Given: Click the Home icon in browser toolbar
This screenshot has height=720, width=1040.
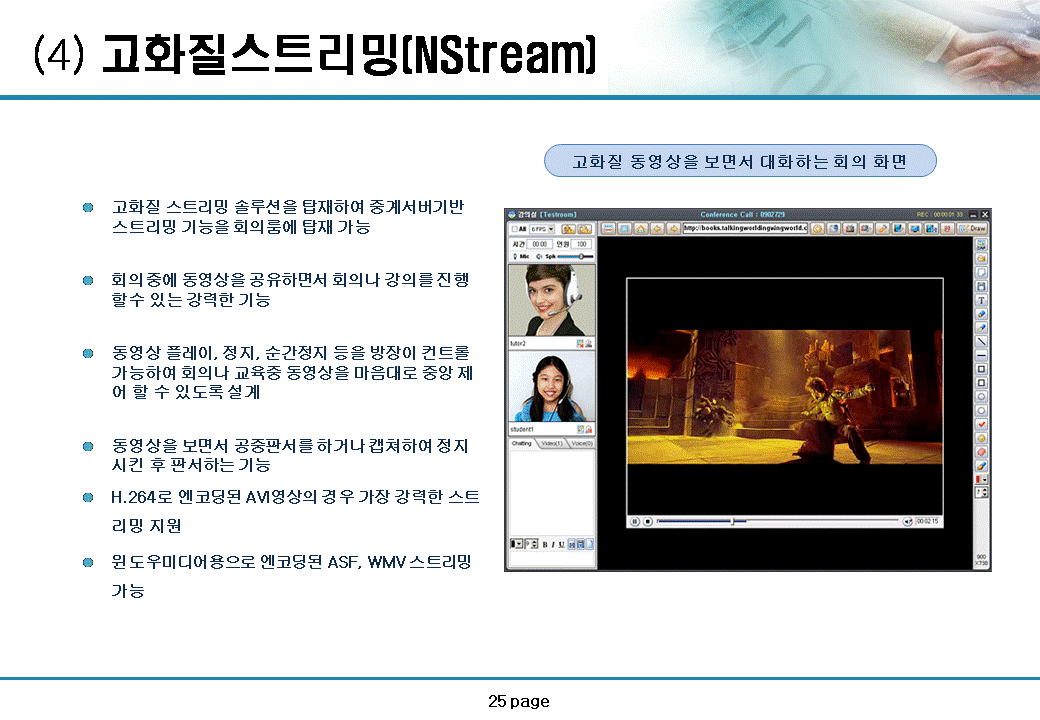Looking at the screenshot, I should [x=641, y=229].
